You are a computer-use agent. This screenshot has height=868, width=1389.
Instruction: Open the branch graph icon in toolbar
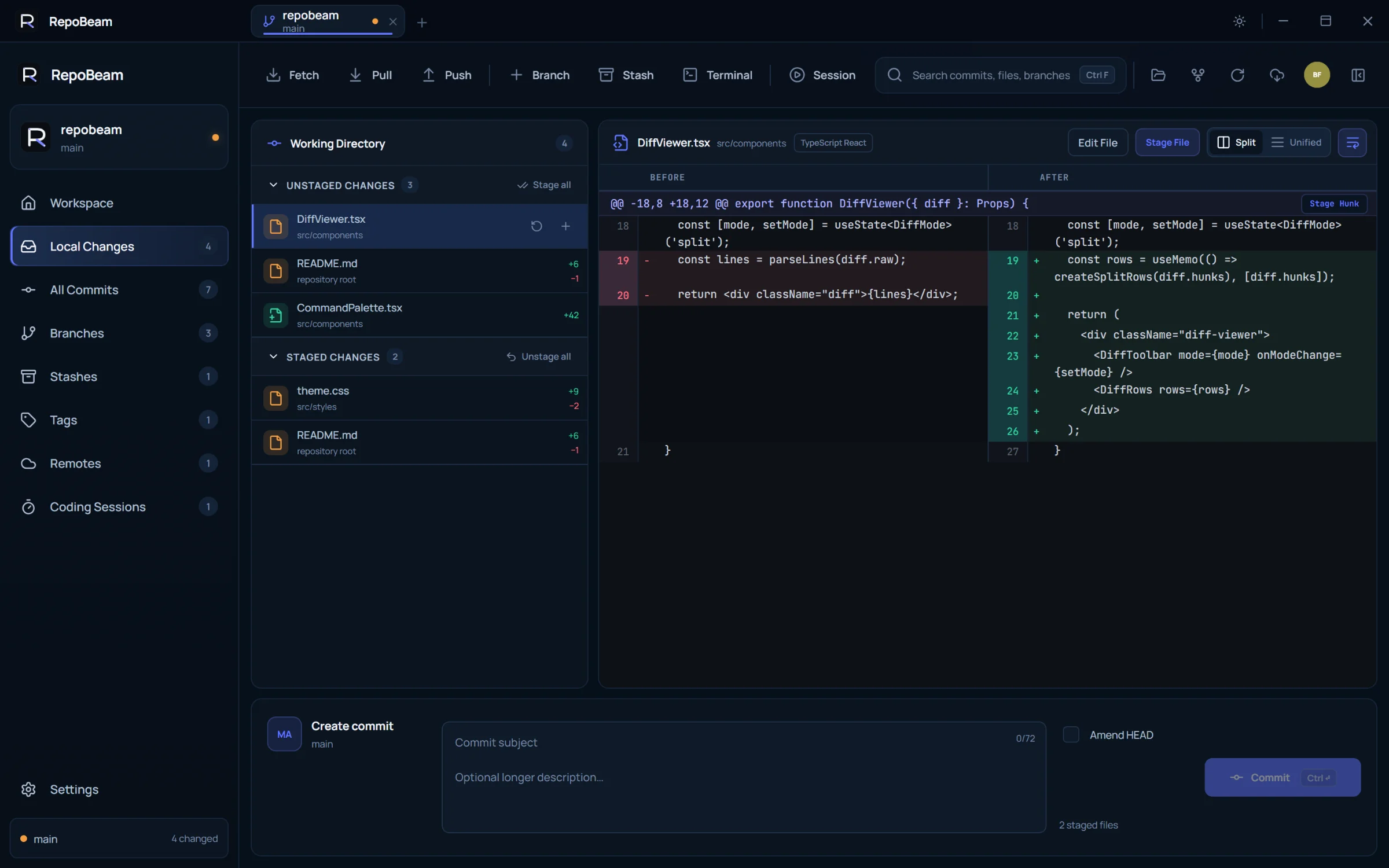[1197, 75]
